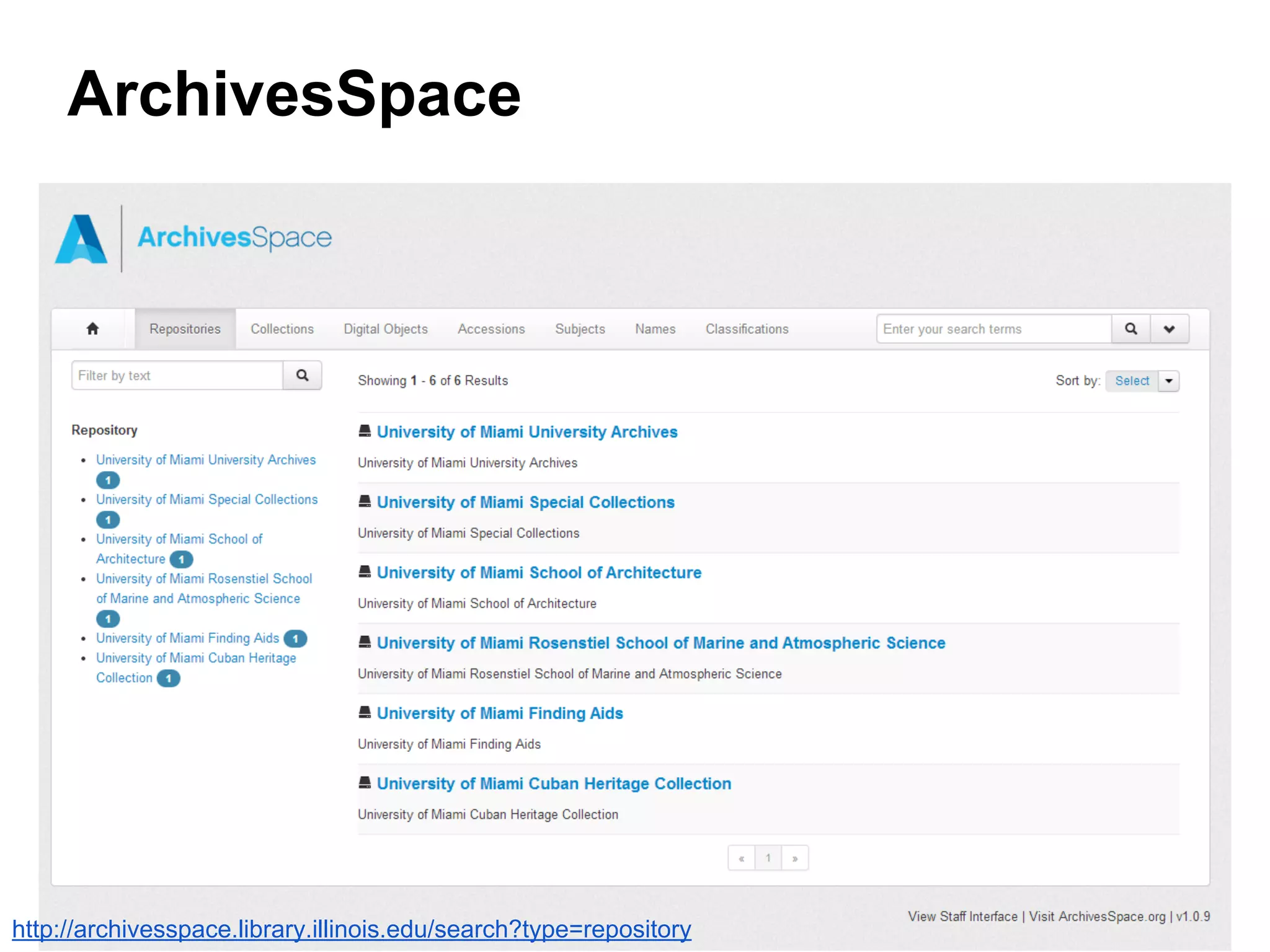Open advanced search dropdown chevron
Screen dimensions: 1270x952
tap(1170, 328)
